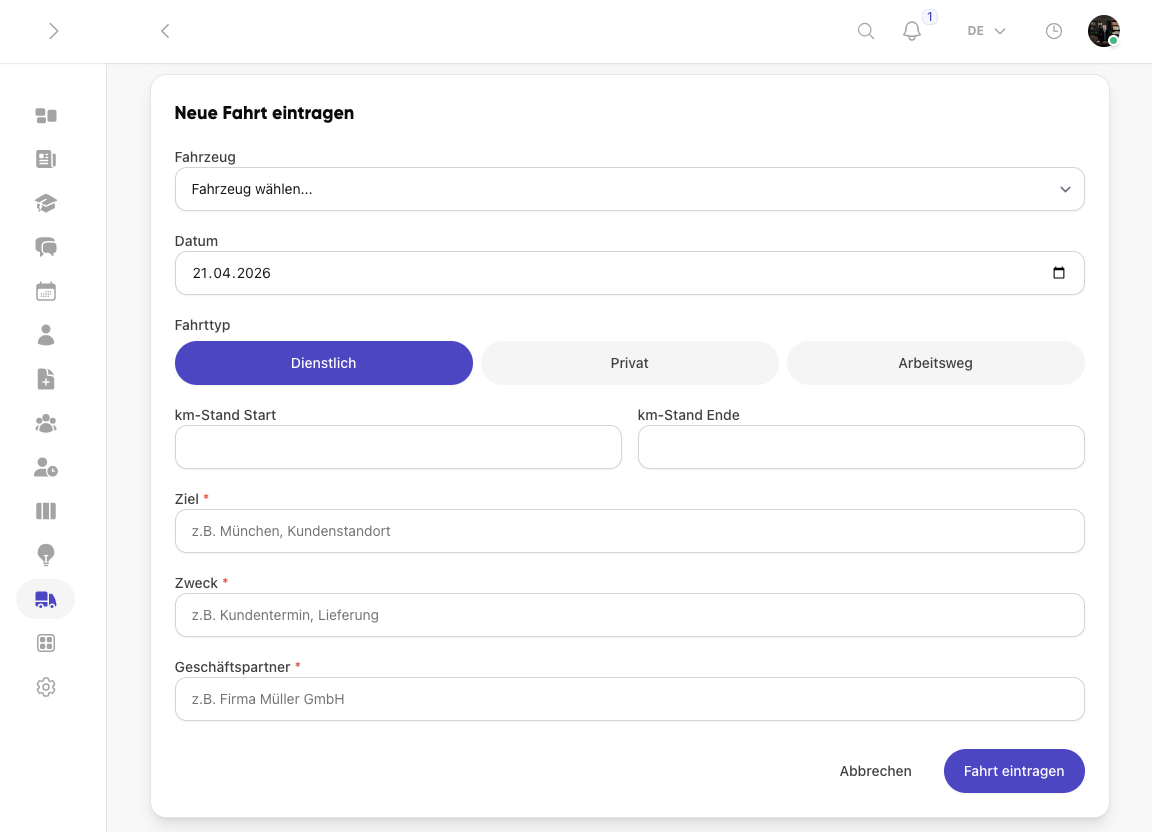Click the news icon in sidebar
Screen dimensions: 1152x832
point(46,159)
